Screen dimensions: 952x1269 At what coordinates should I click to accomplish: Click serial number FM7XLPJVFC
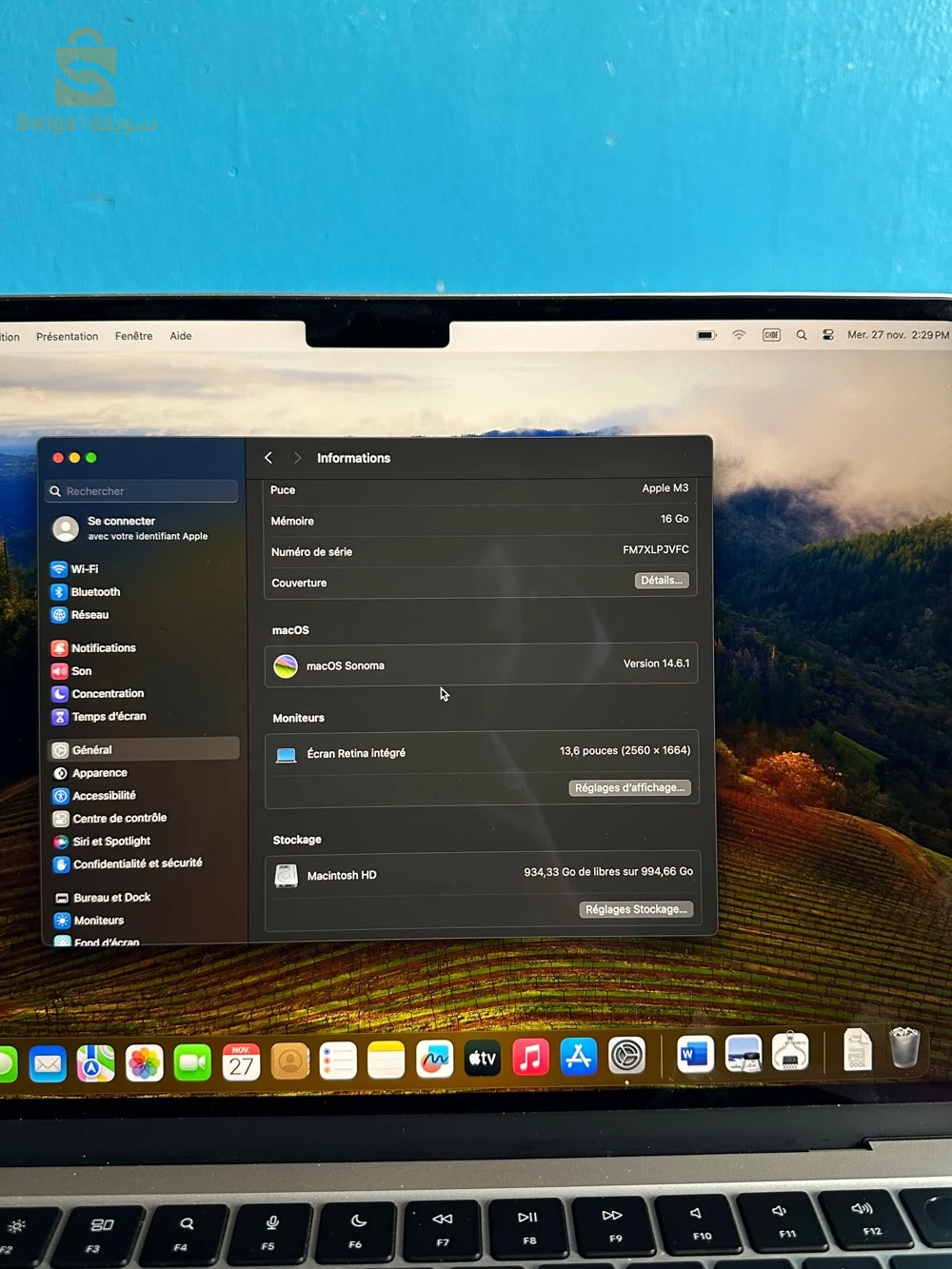tap(656, 549)
